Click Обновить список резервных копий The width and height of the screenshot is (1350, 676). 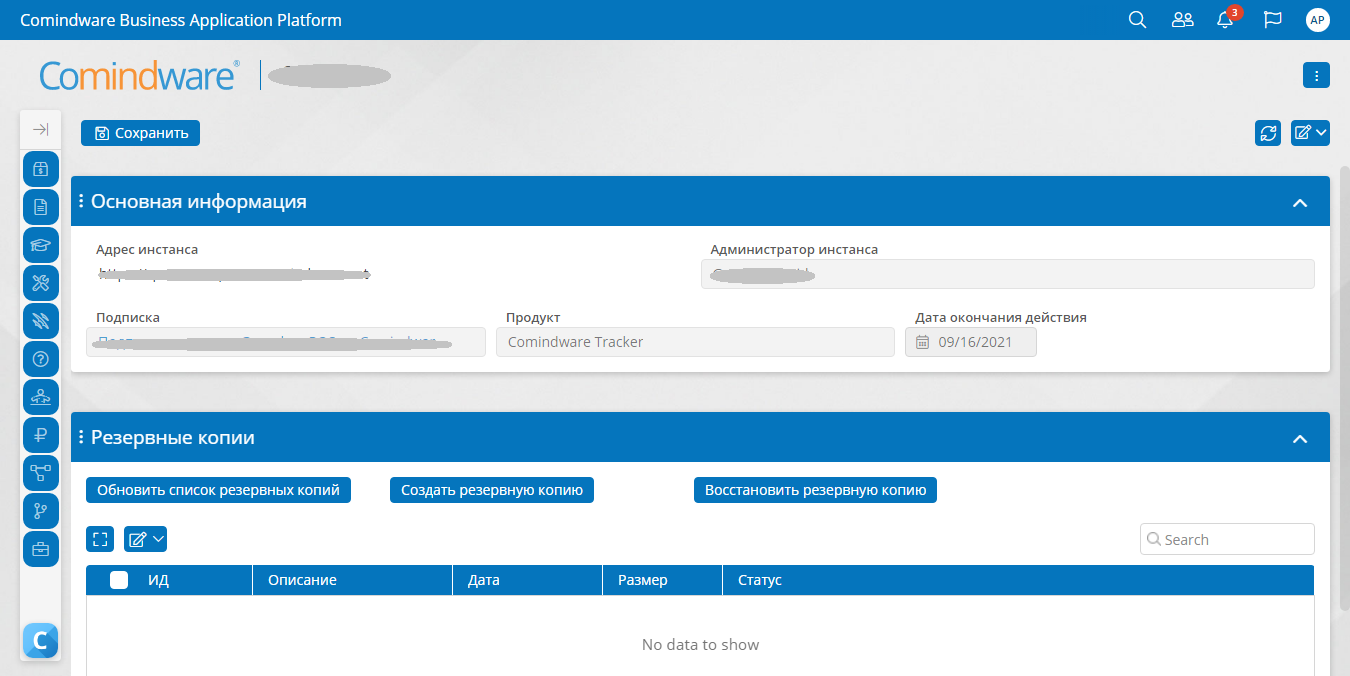[218, 490]
